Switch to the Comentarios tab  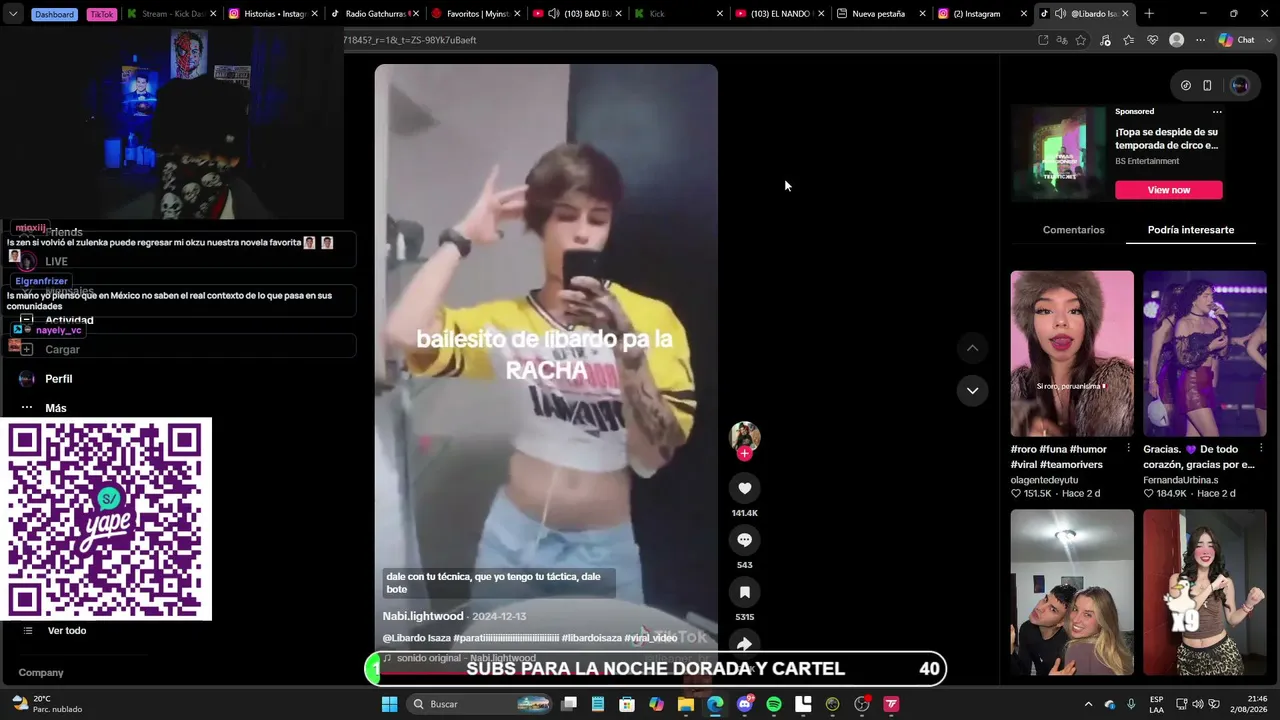pyautogui.click(x=1074, y=230)
